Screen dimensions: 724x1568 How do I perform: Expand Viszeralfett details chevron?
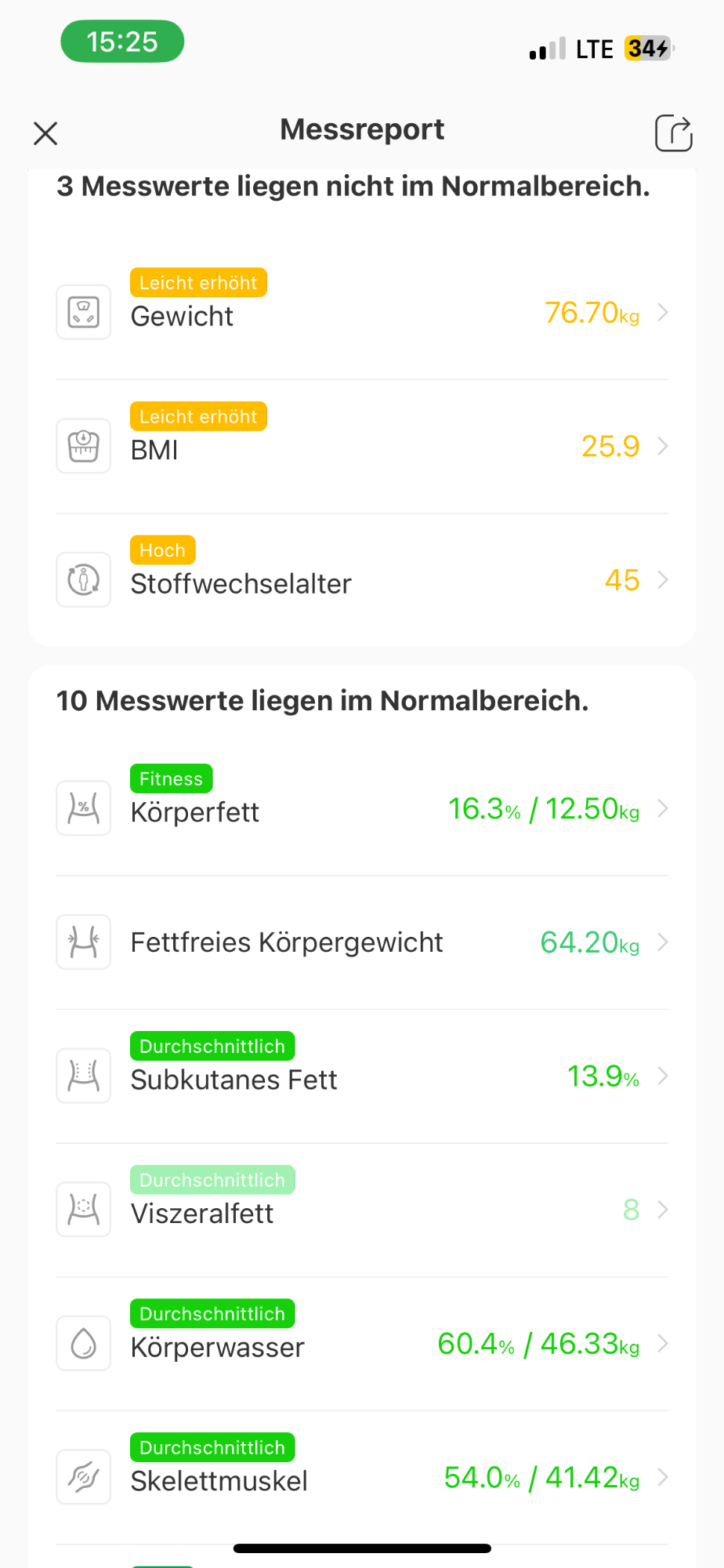pos(663,1210)
